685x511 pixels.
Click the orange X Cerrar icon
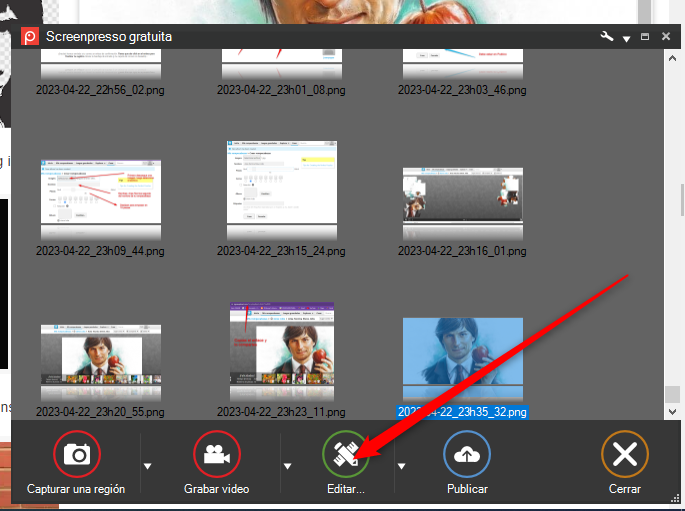625,454
